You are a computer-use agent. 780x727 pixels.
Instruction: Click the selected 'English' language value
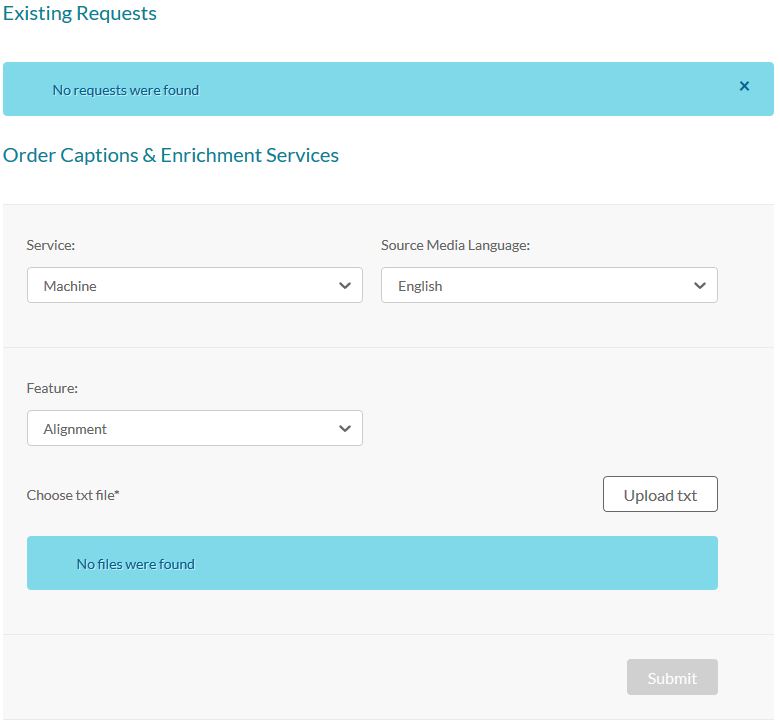[x=420, y=286]
